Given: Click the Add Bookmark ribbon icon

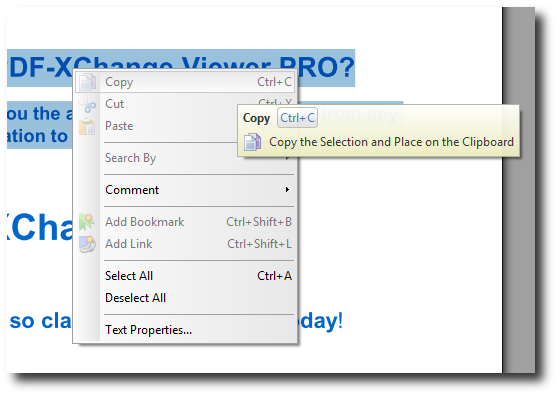Looking at the screenshot, I should pyautogui.click(x=86, y=222).
